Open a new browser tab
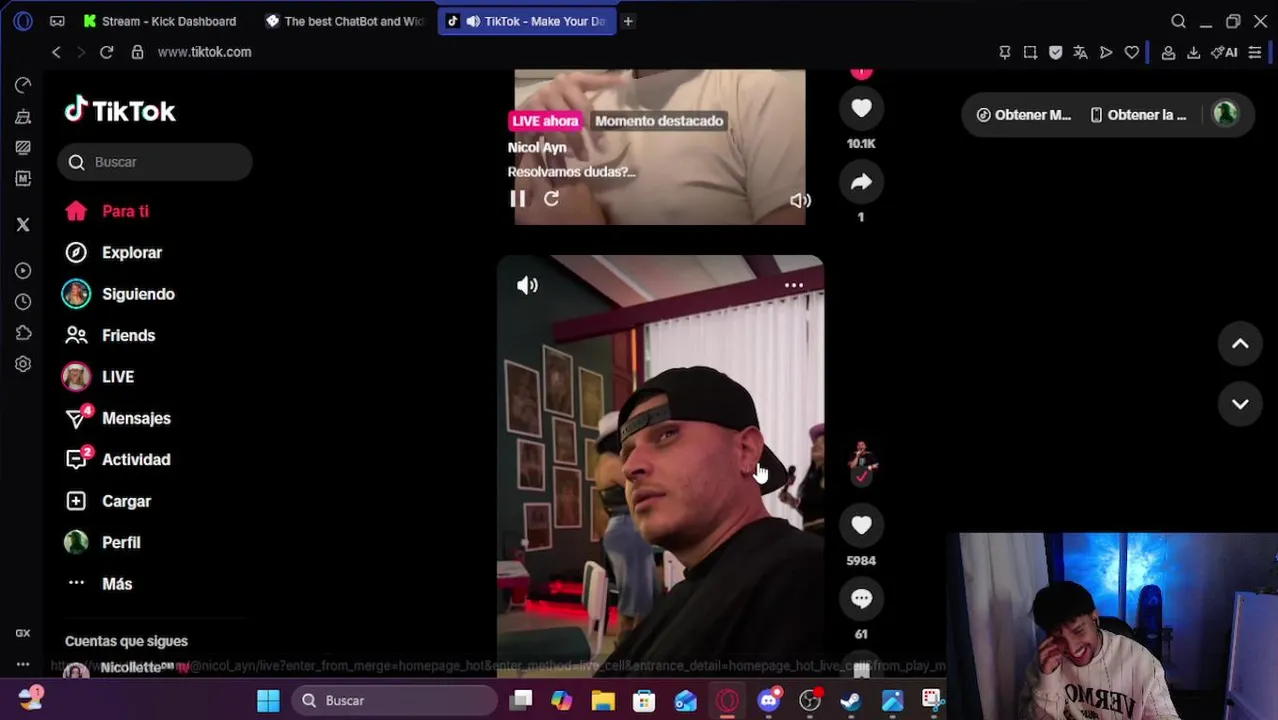 [x=628, y=21]
